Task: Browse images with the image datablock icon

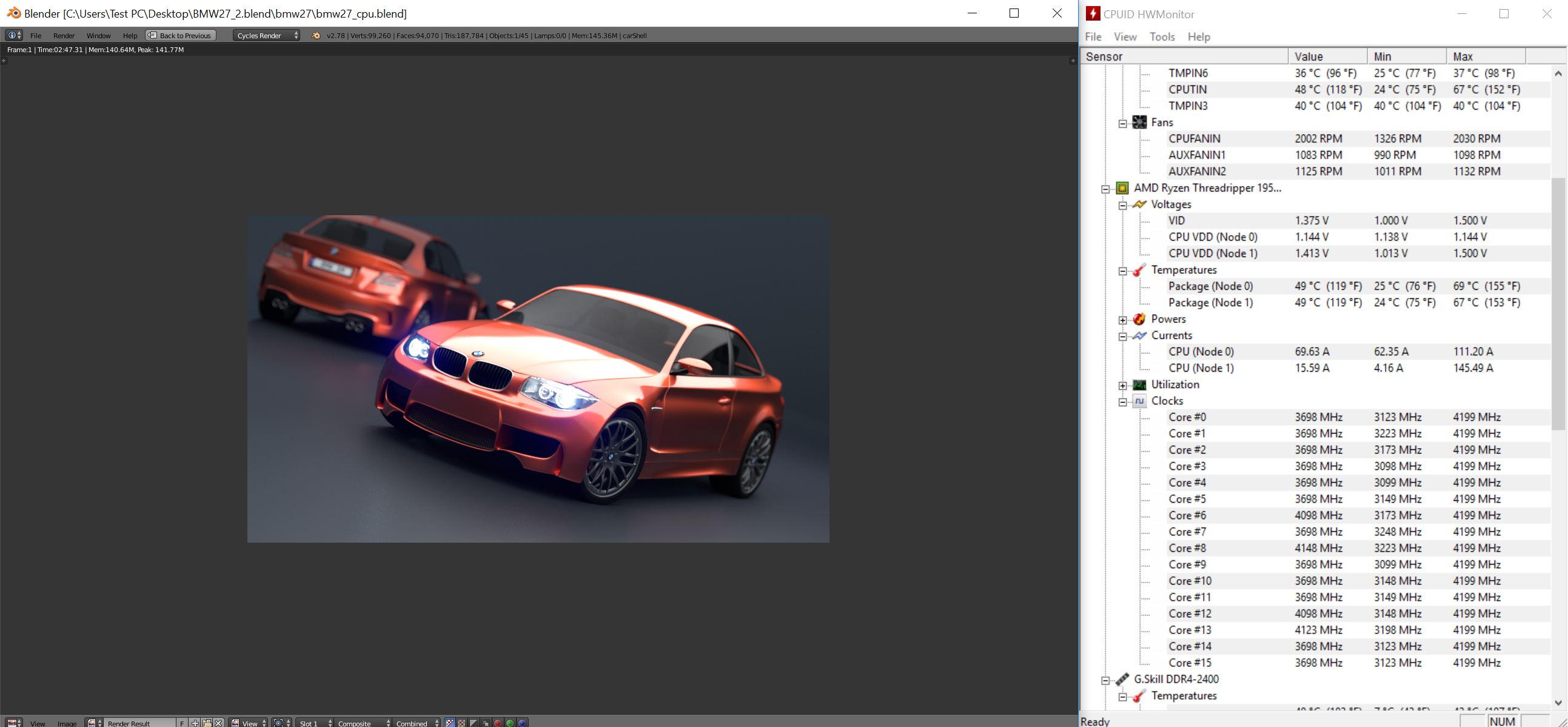Action: point(95,723)
